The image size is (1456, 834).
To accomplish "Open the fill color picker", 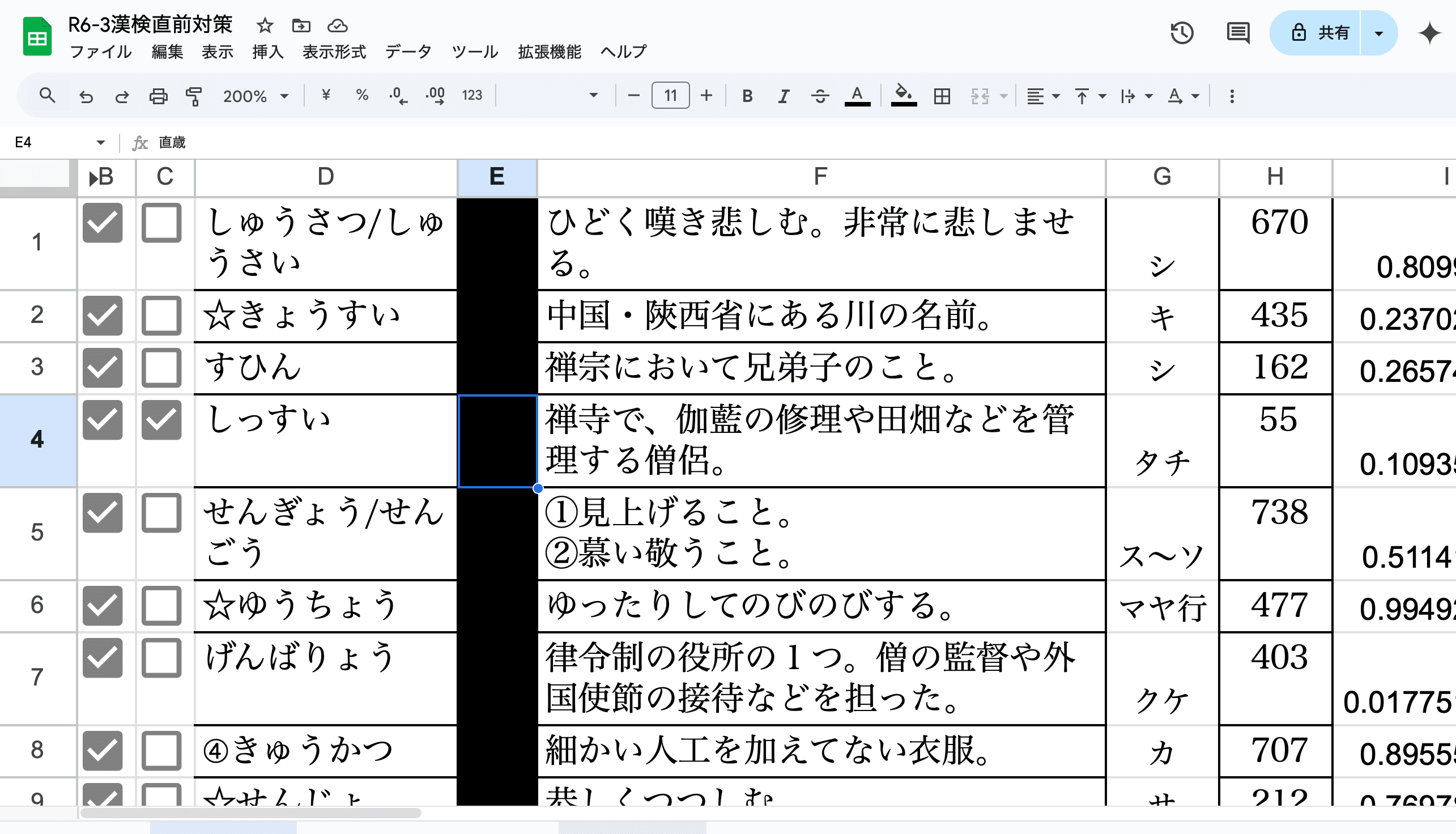I will tap(903, 96).
